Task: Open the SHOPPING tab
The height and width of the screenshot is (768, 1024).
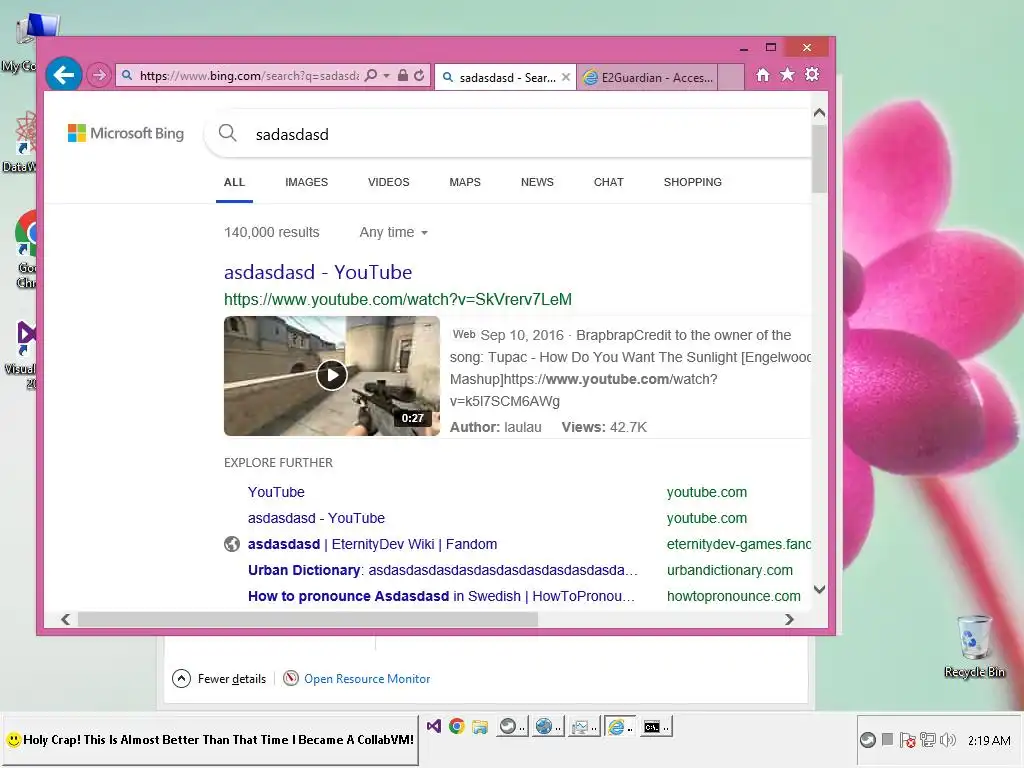Action: (x=693, y=182)
